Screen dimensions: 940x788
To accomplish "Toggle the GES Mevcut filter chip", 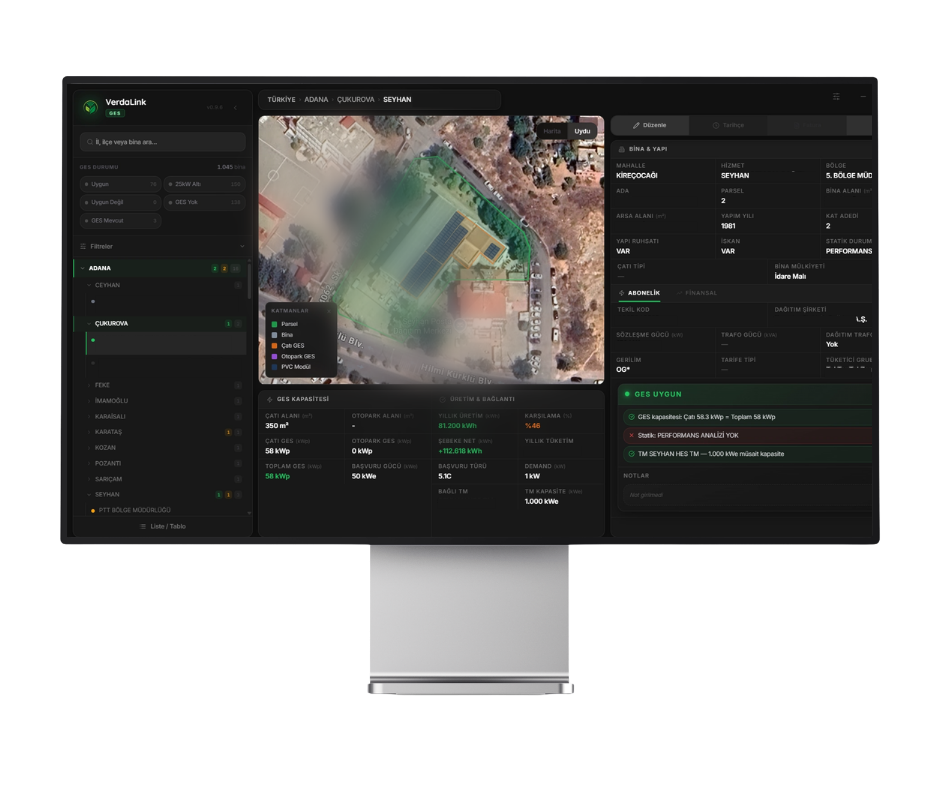I will [x=120, y=221].
